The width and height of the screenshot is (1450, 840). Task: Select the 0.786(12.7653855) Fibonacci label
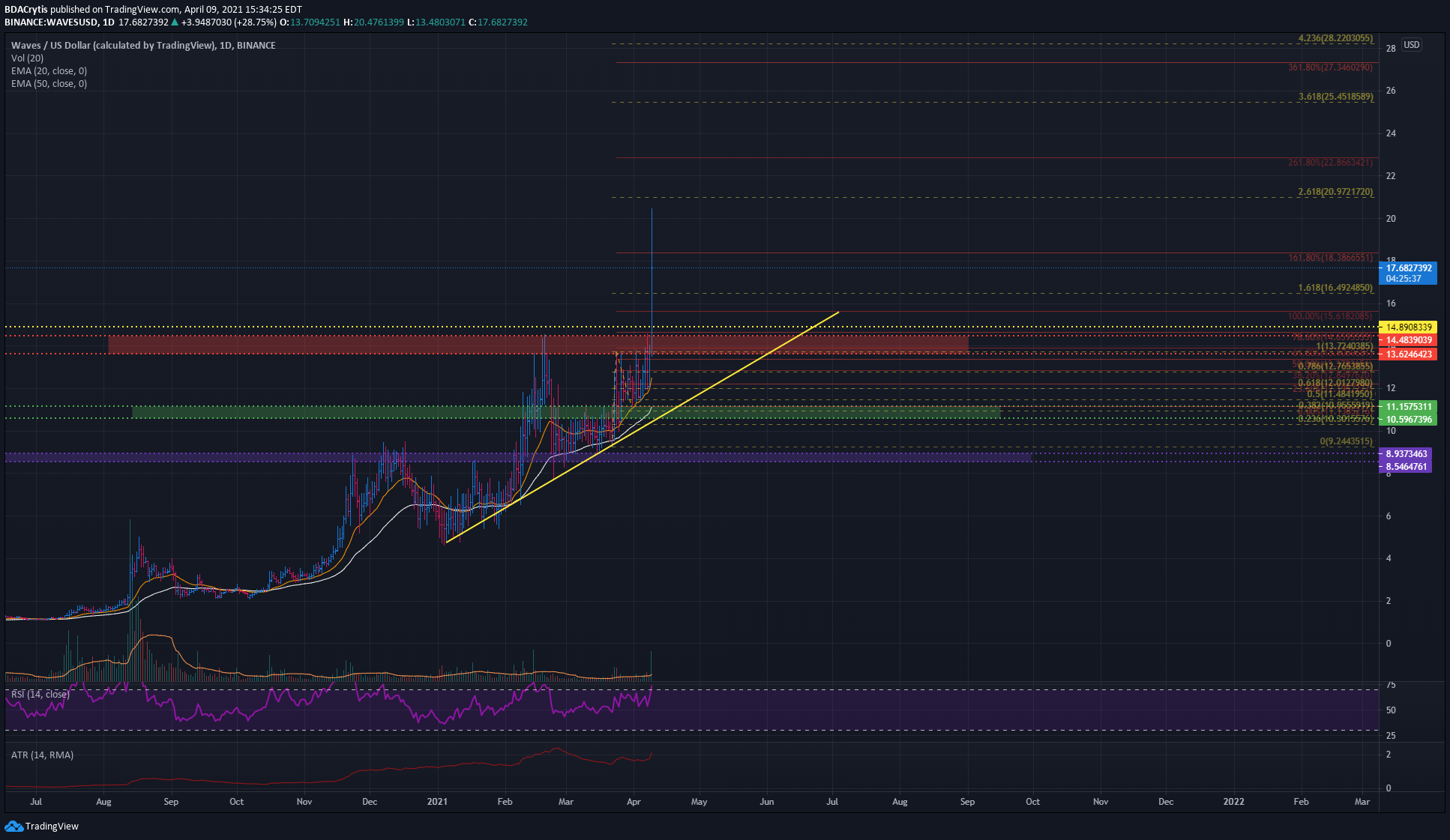click(1335, 366)
